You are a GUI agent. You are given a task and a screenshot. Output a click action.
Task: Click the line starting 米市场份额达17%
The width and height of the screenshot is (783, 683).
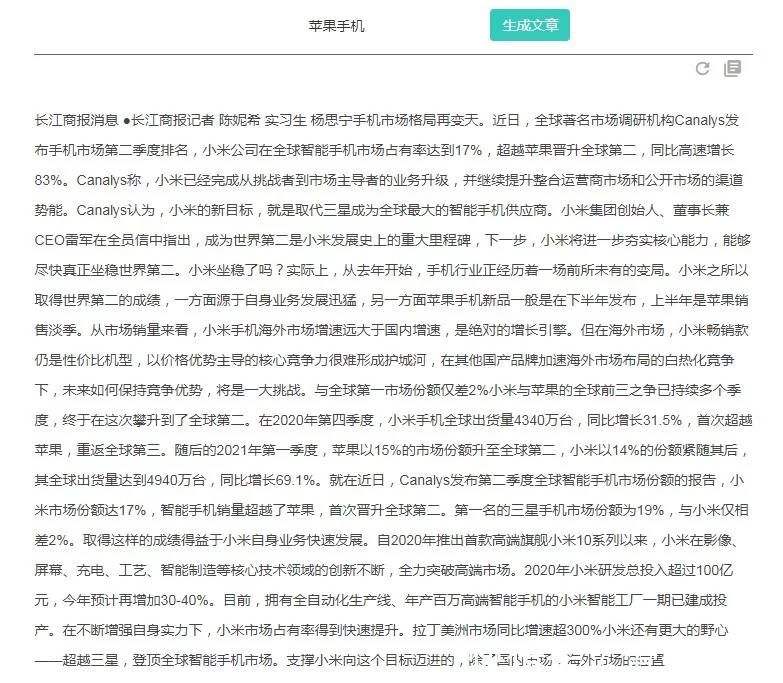[x=392, y=510]
